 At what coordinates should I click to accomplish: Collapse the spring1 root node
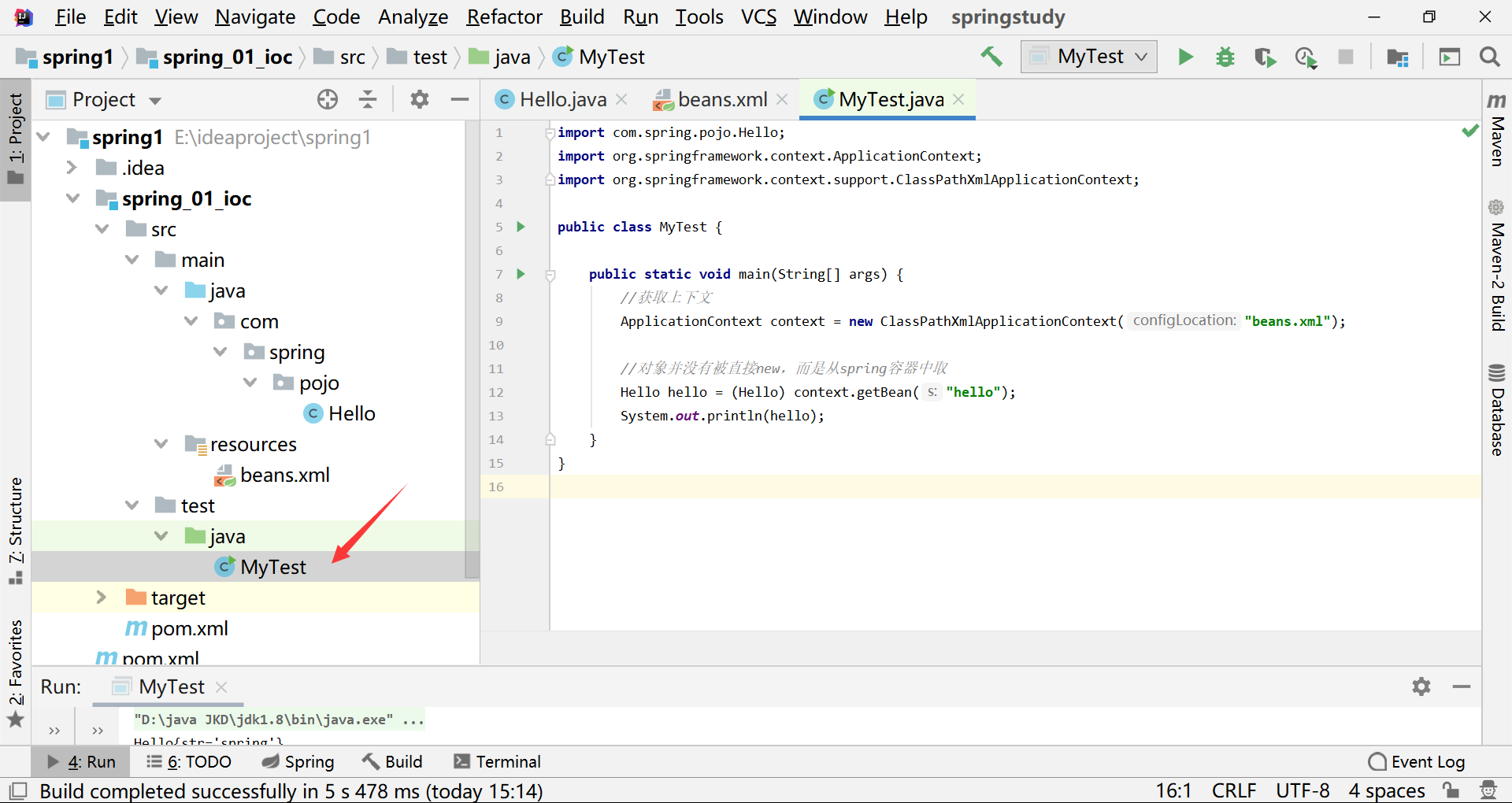click(x=44, y=137)
